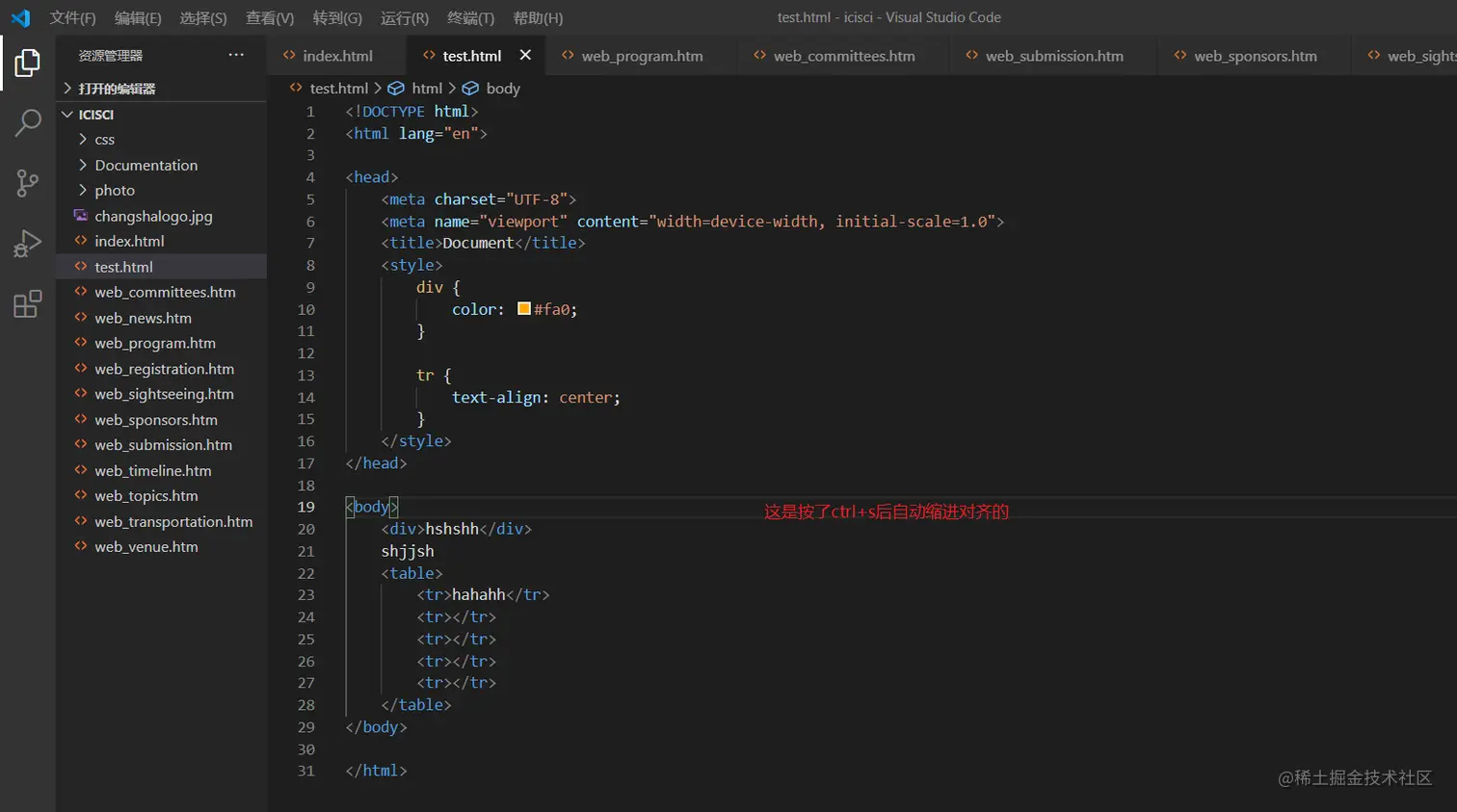The width and height of the screenshot is (1457, 812).
Task: Switch to the web_submission.htm tab
Action: pyautogui.click(x=1054, y=56)
